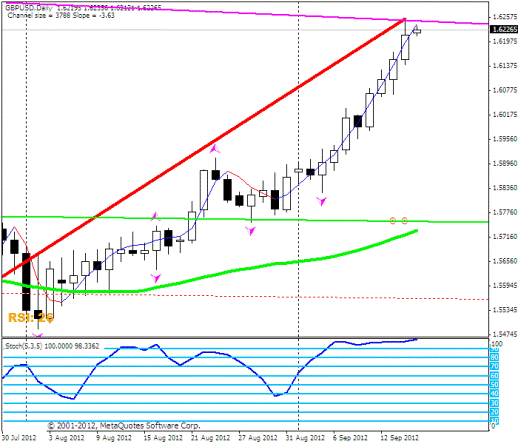The width and height of the screenshot is (518, 444).
Task: Click the stochastic 20 level label
Action: pos(495,412)
